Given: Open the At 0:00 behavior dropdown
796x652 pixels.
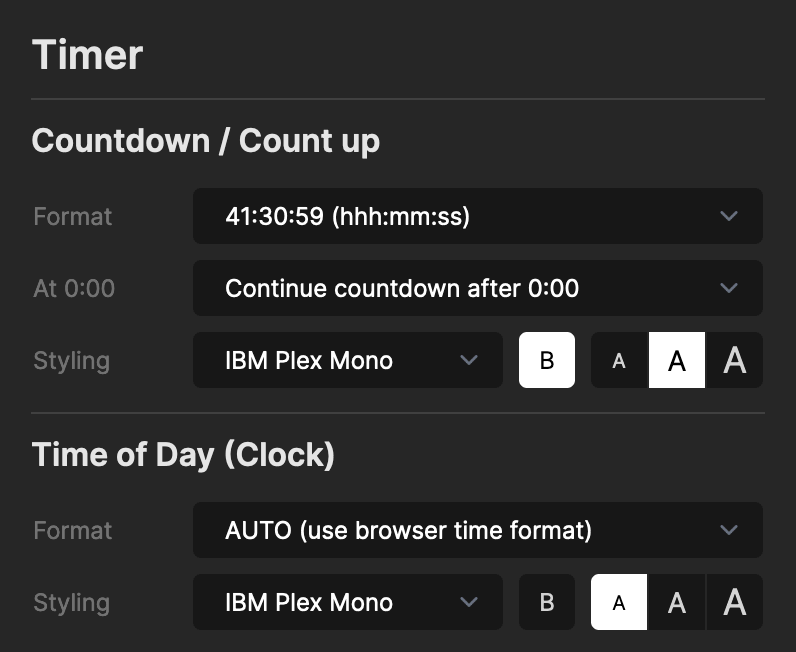Looking at the screenshot, I should tap(477, 288).
